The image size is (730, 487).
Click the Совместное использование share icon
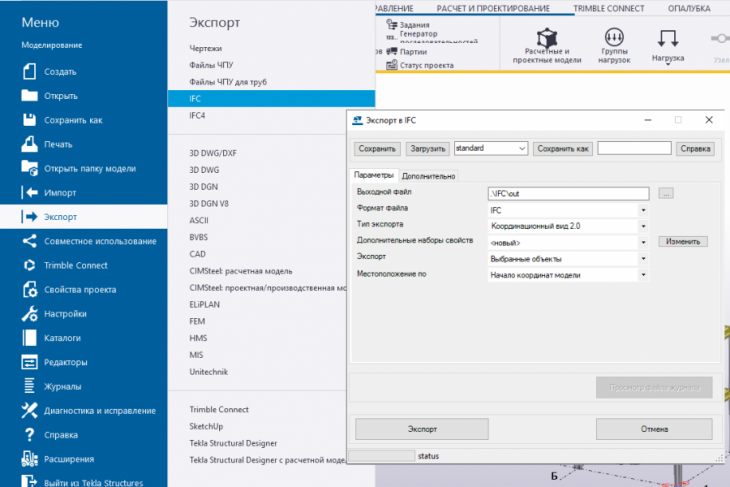[28, 241]
